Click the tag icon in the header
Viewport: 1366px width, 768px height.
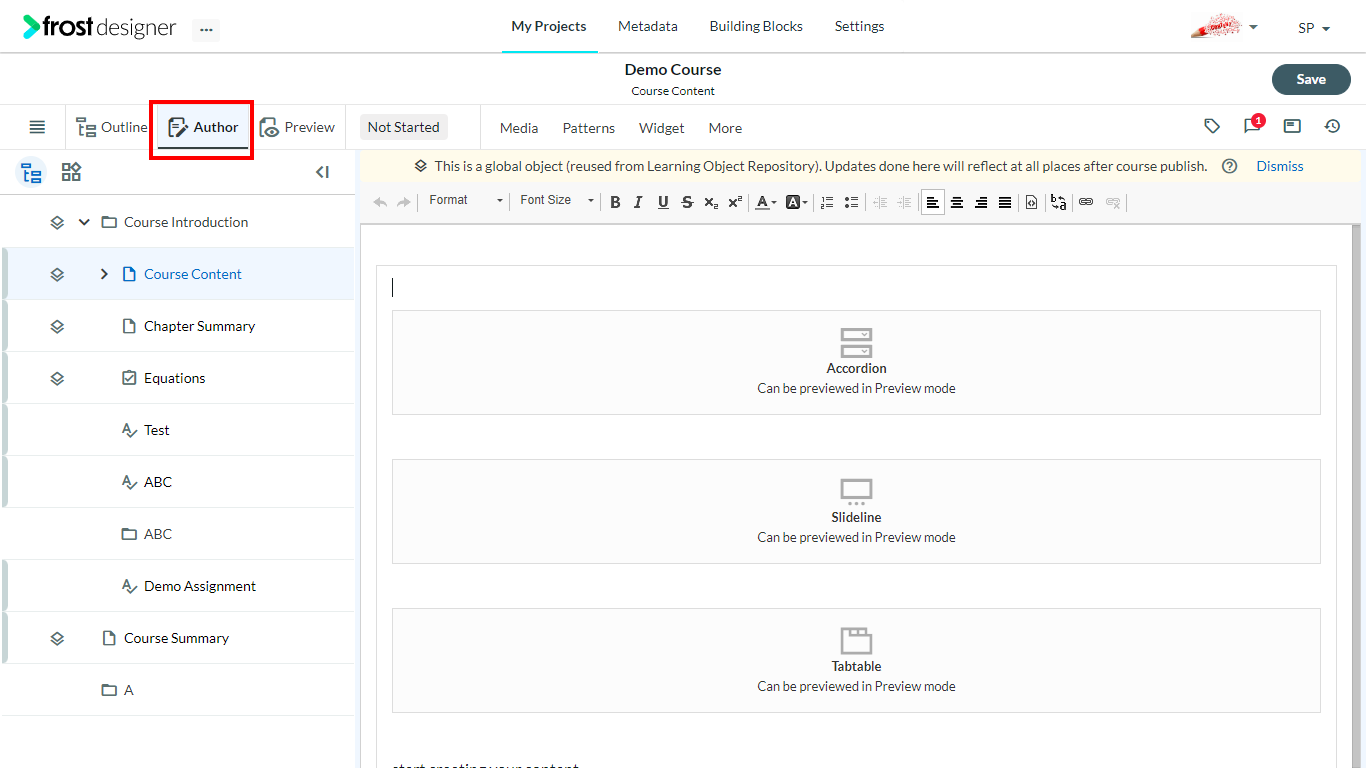(1212, 126)
